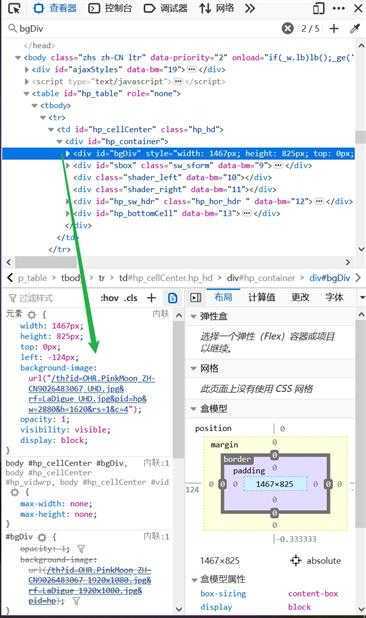The image size is (366, 618).
Task: Pick a color with the eyedropper
Action: 355,28
